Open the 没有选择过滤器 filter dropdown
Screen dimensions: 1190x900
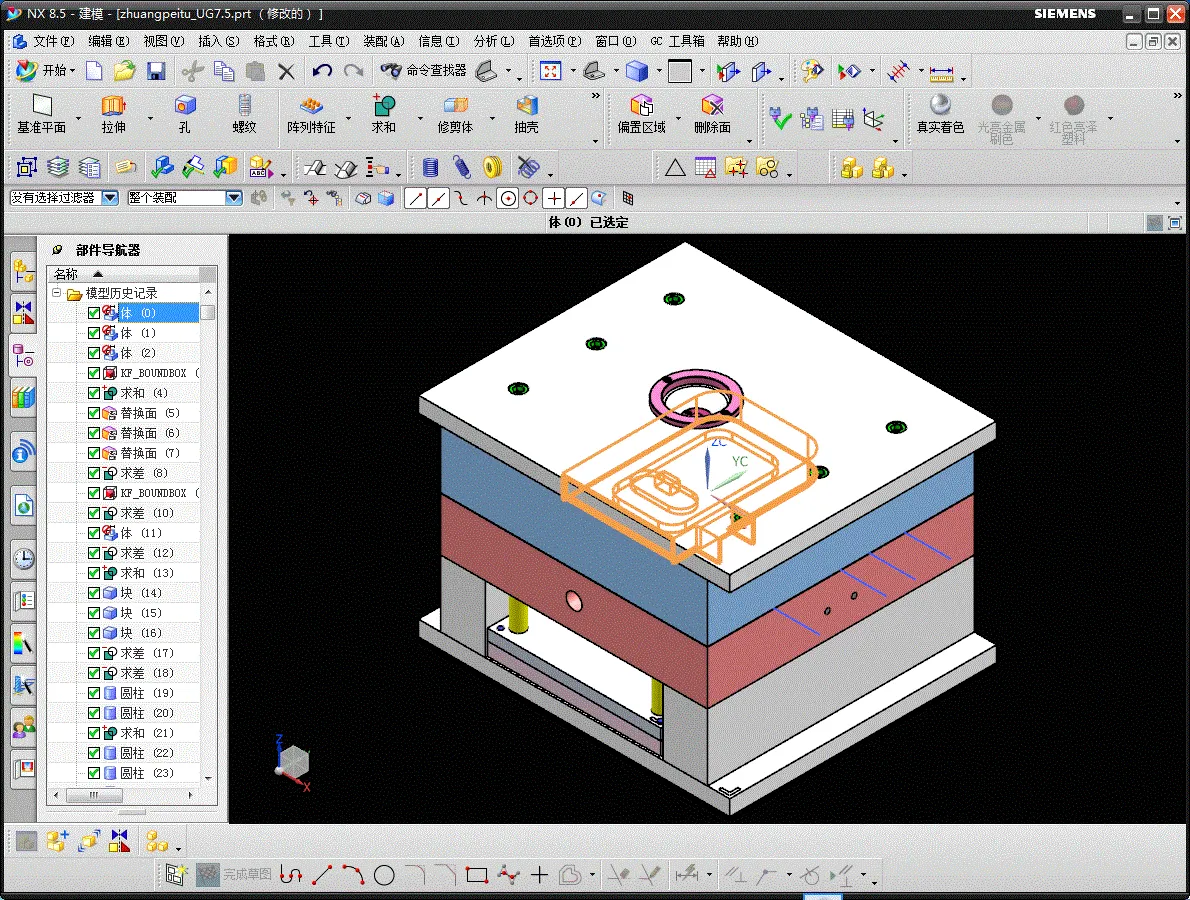110,198
